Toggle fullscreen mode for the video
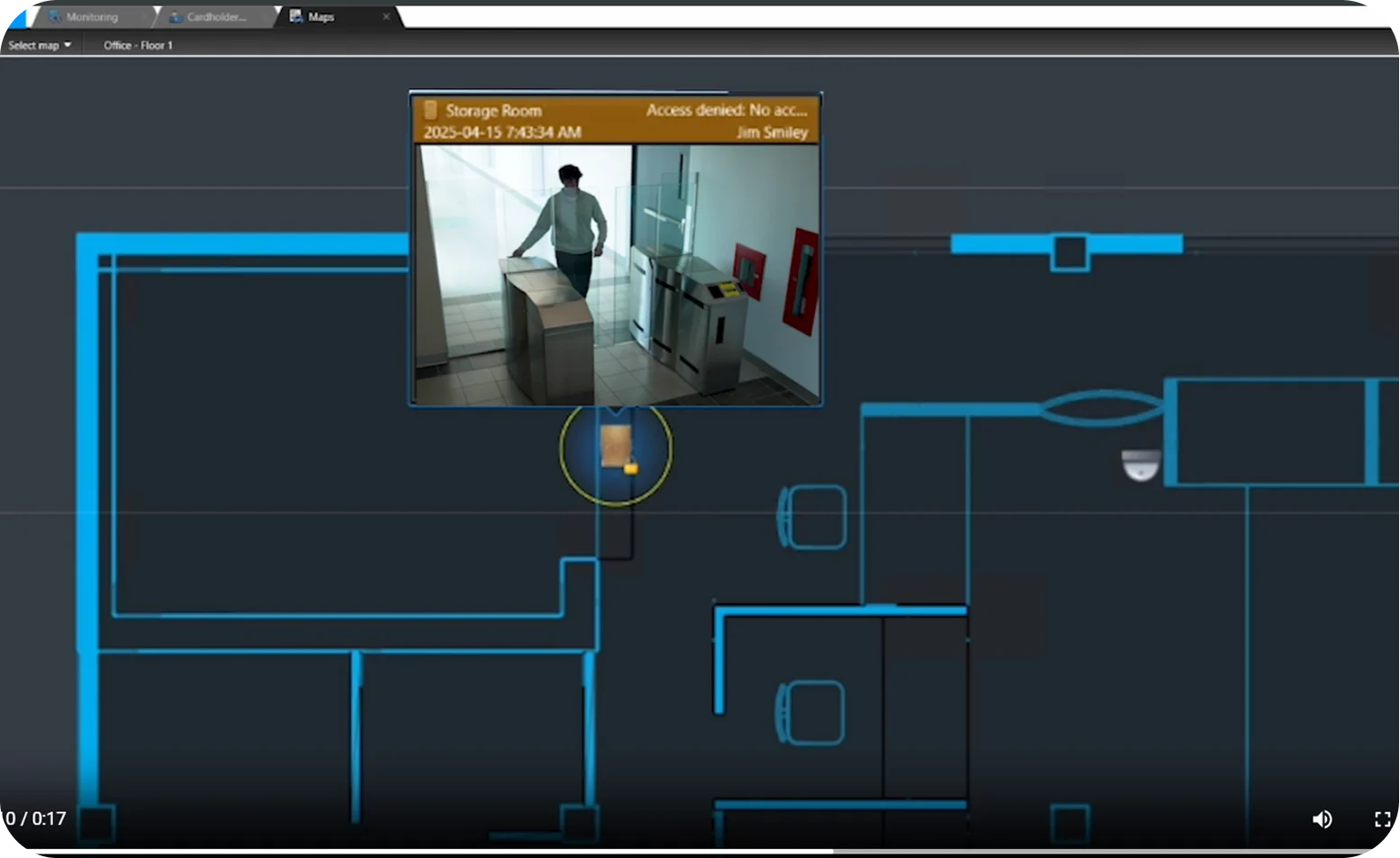The width and height of the screenshot is (1400, 858). point(1383,818)
